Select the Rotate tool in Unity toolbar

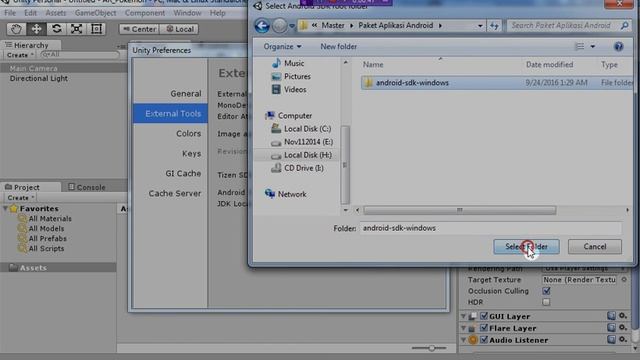(x=56, y=29)
